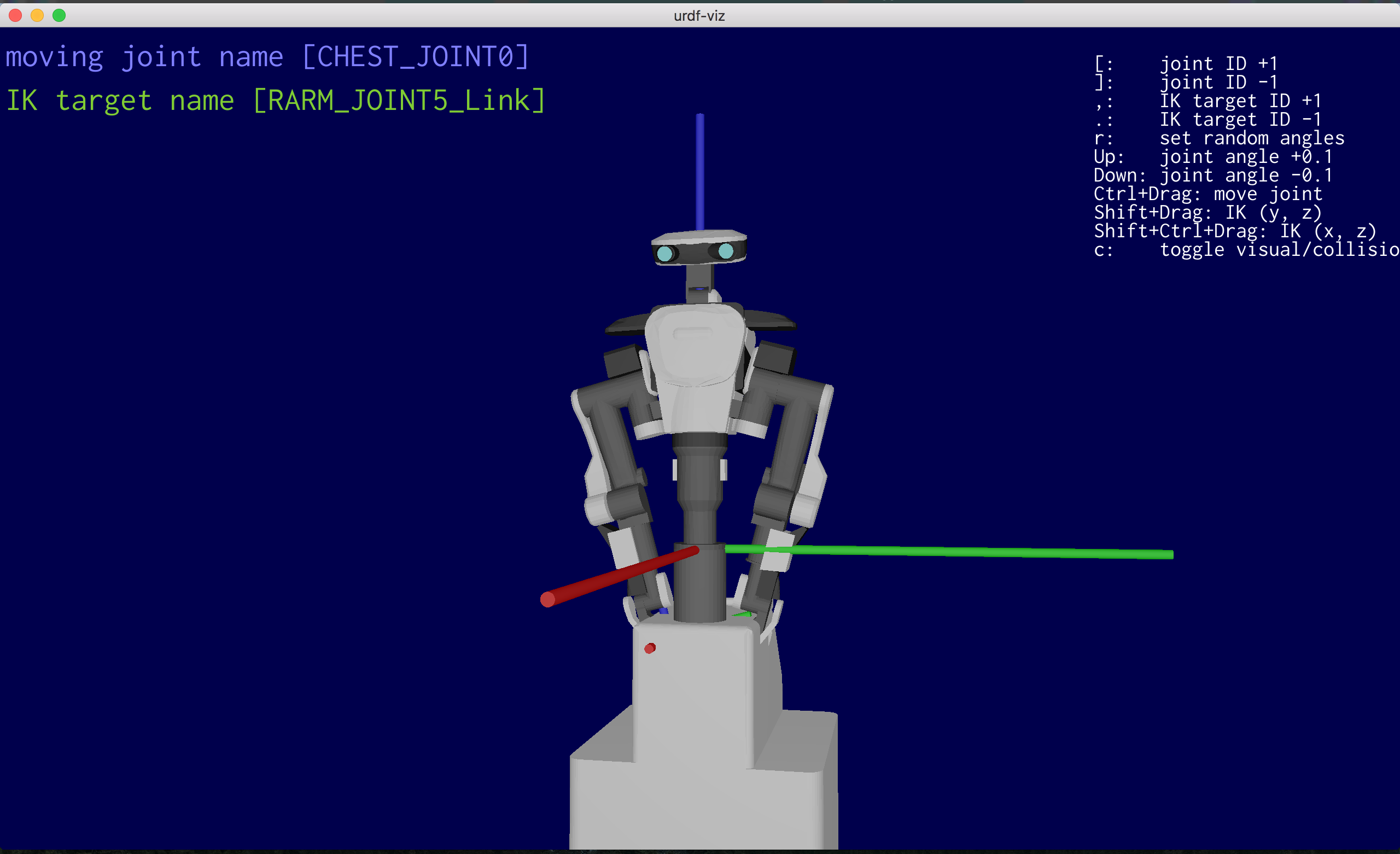This screenshot has height=854, width=1400.
Task: Click the red X axis end sphere
Action: [x=548, y=599]
